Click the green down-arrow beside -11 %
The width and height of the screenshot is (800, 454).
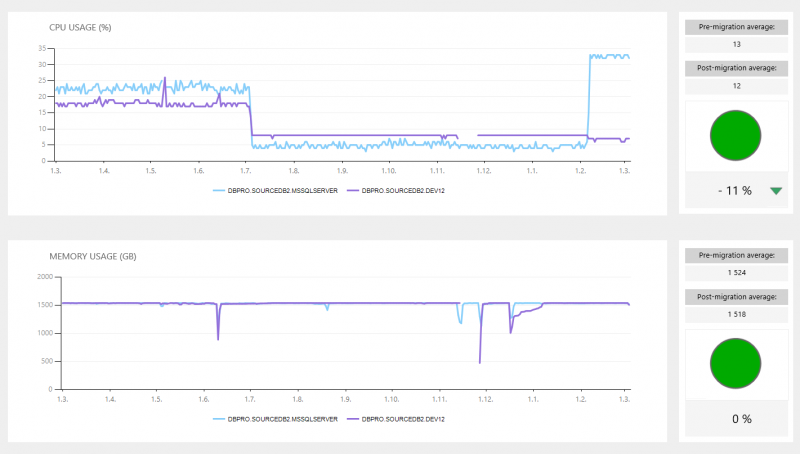pyautogui.click(x=777, y=190)
